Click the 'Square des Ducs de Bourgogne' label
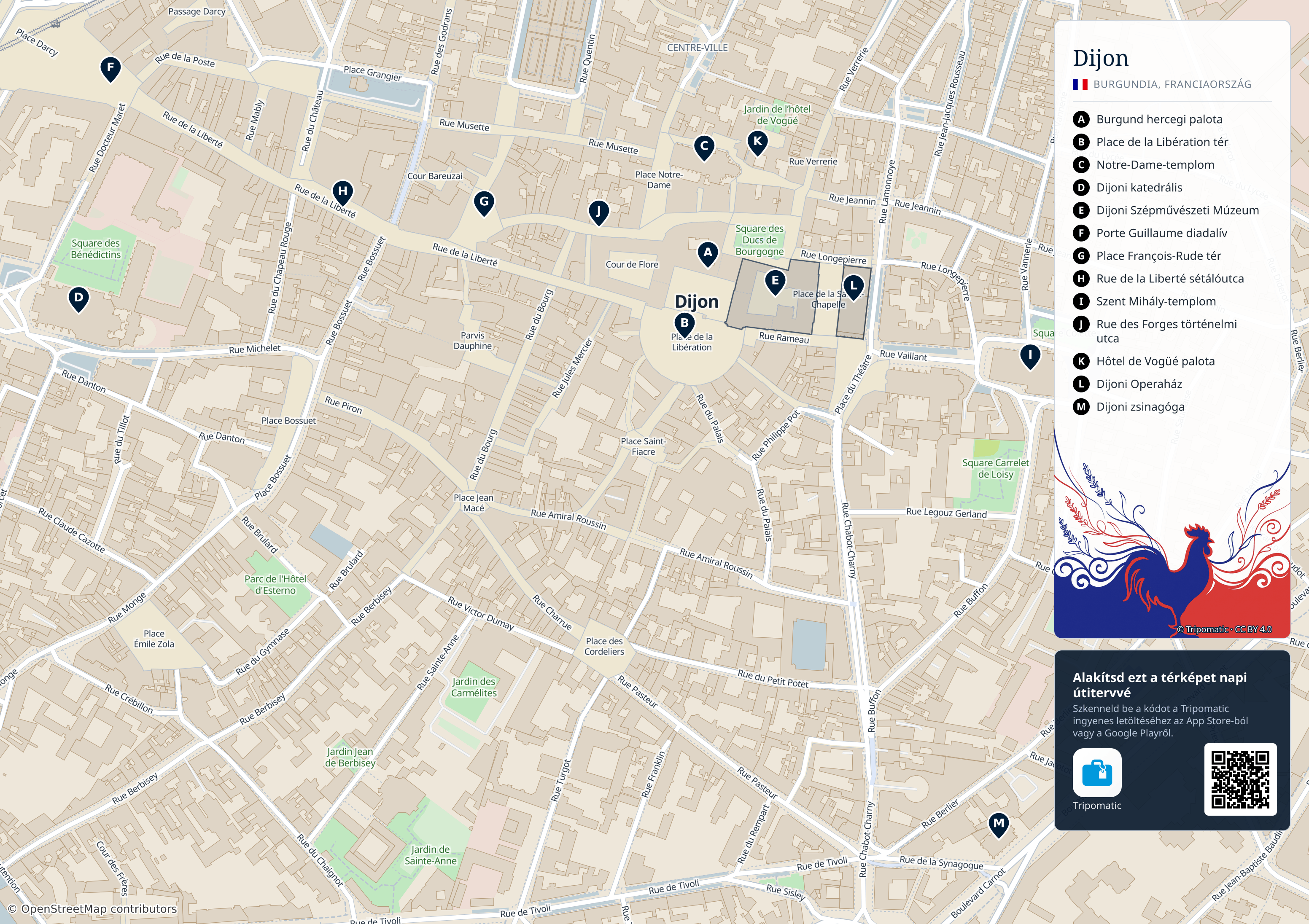The height and width of the screenshot is (924, 1309). 760,240
